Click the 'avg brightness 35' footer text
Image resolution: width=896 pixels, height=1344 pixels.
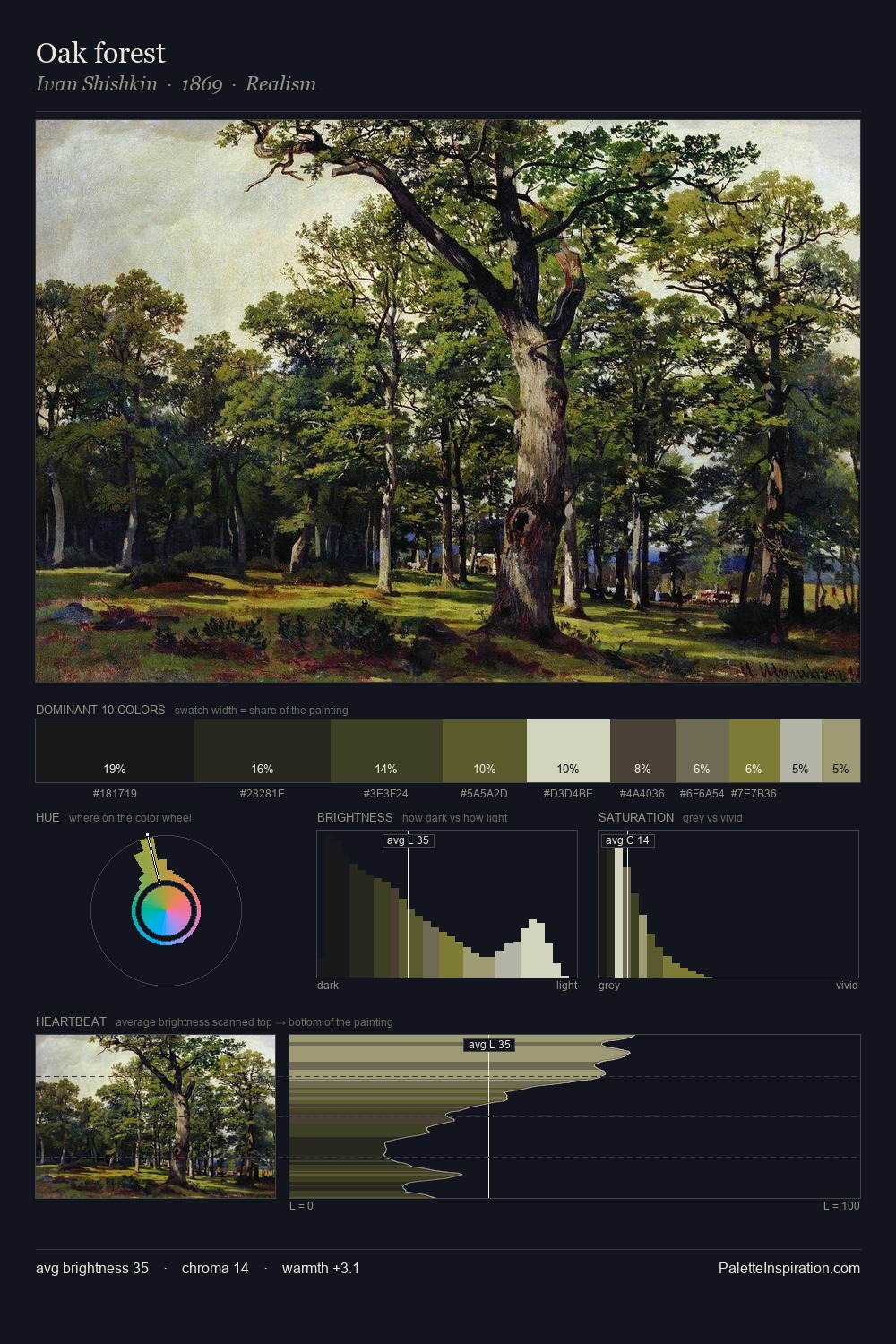click(x=92, y=1268)
